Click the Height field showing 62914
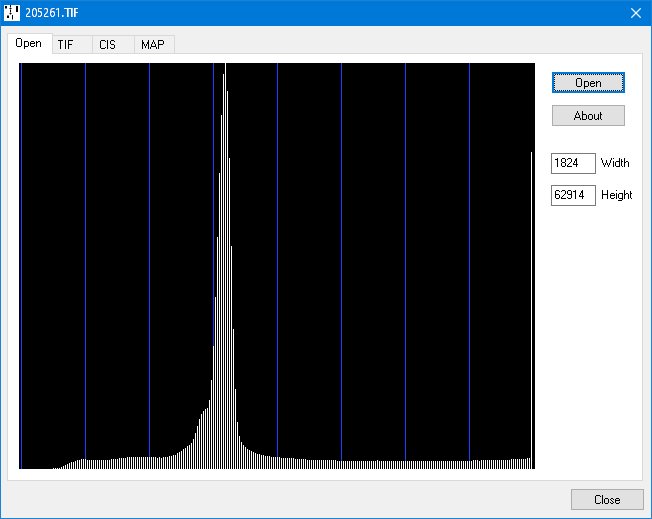Viewport: 652px width, 519px height. click(x=573, y=195)
